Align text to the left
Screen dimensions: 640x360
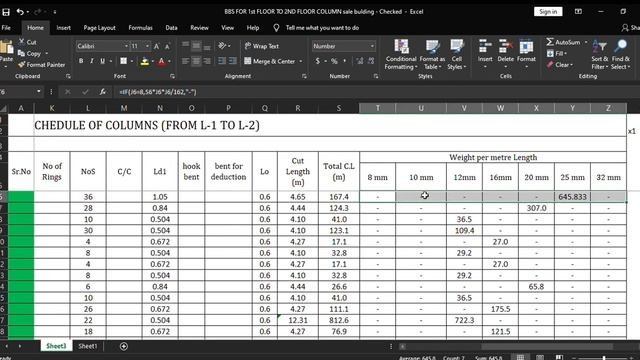coord(185,61)
